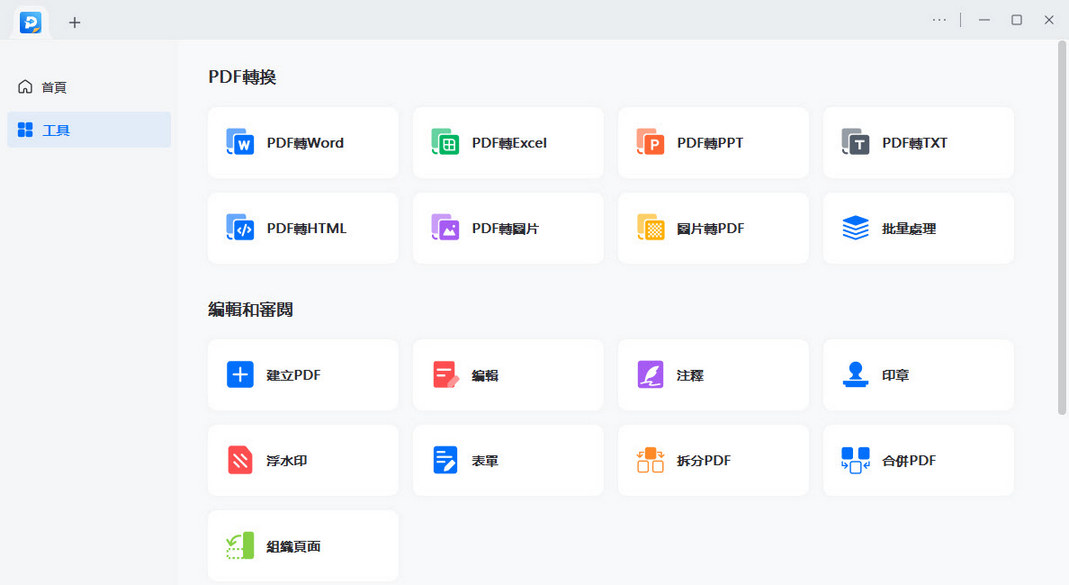Viewport: 1069px width, 585px height.
Task: Open the PDF轉Word converter icon
Action: click(240, 143)
